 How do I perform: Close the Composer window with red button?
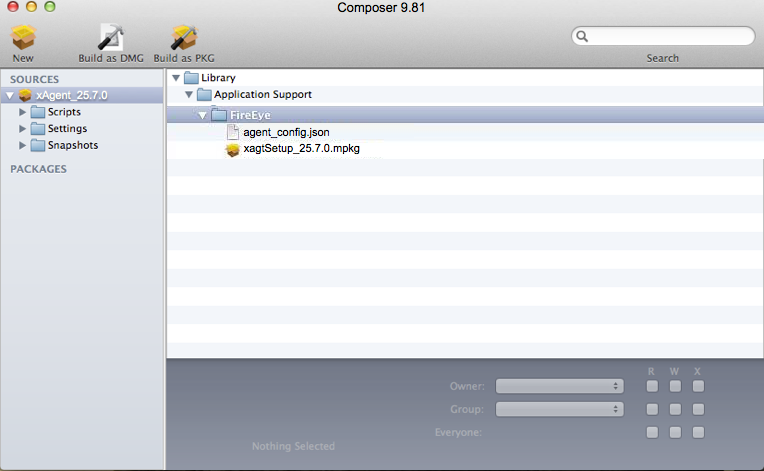[13, 6]
